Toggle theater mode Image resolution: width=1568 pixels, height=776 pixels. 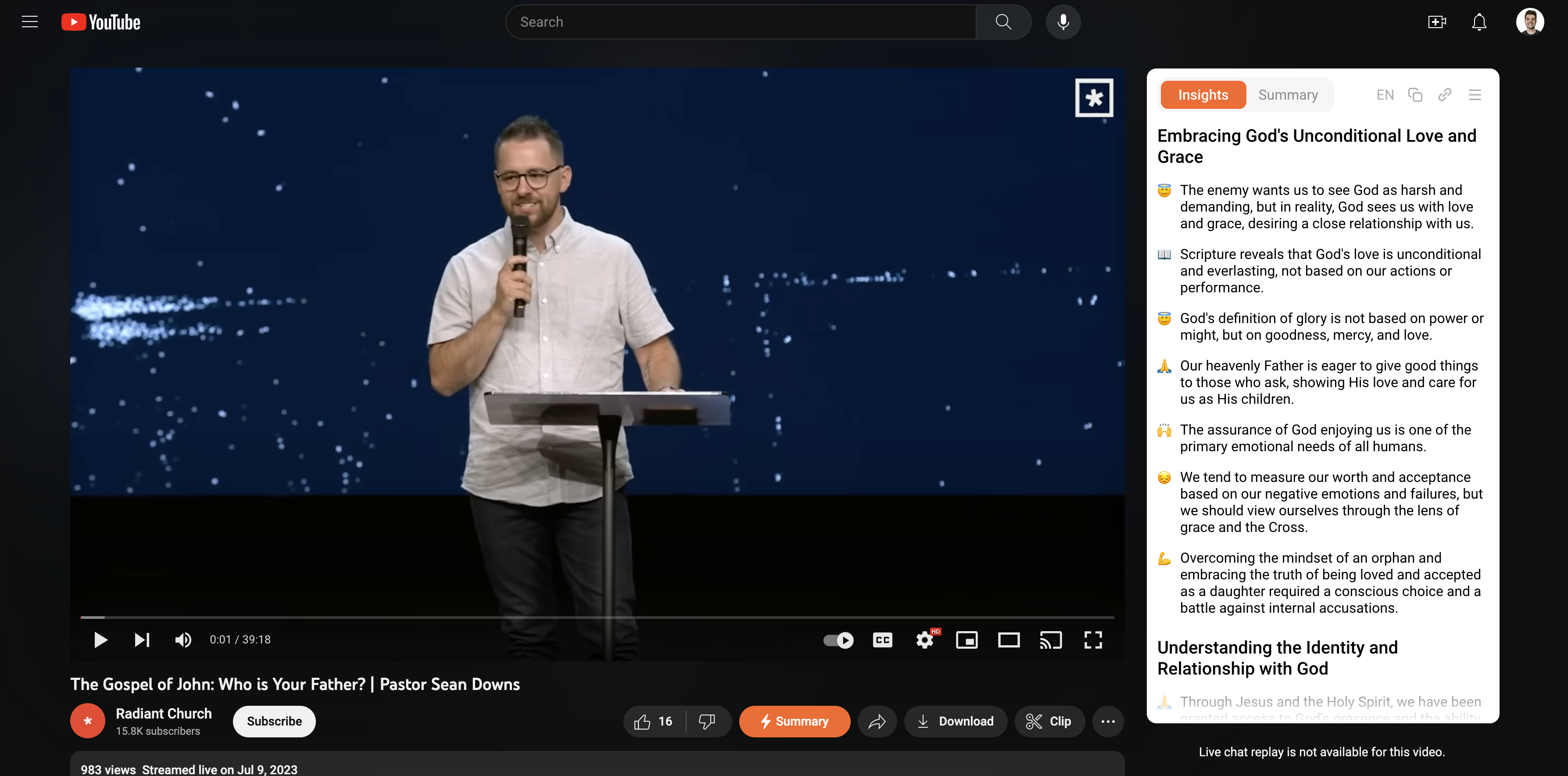point(1009,639)
